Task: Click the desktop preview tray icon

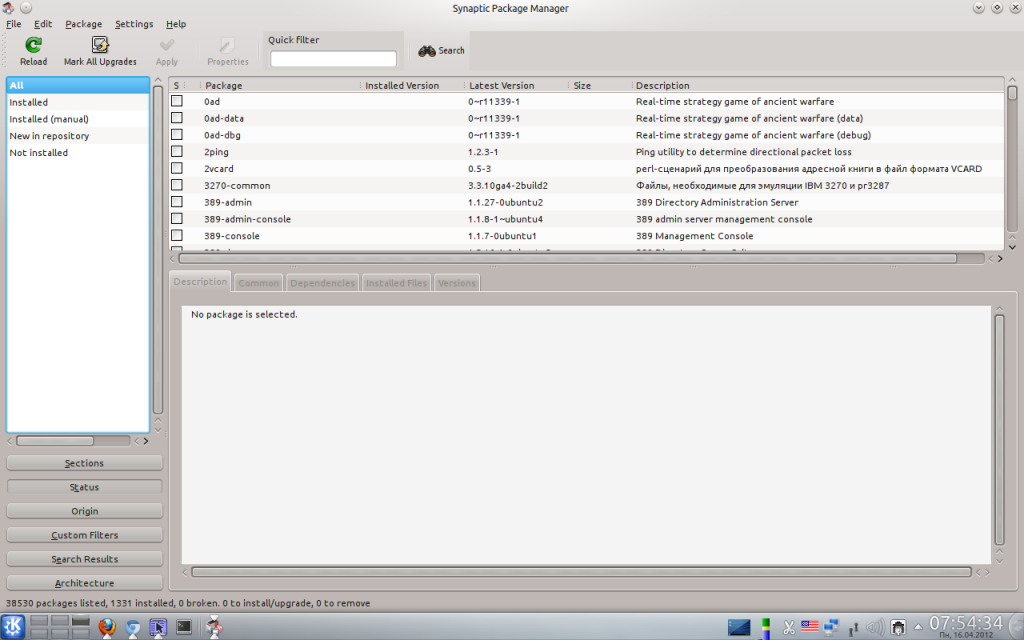Action: (x=739, y=627)
